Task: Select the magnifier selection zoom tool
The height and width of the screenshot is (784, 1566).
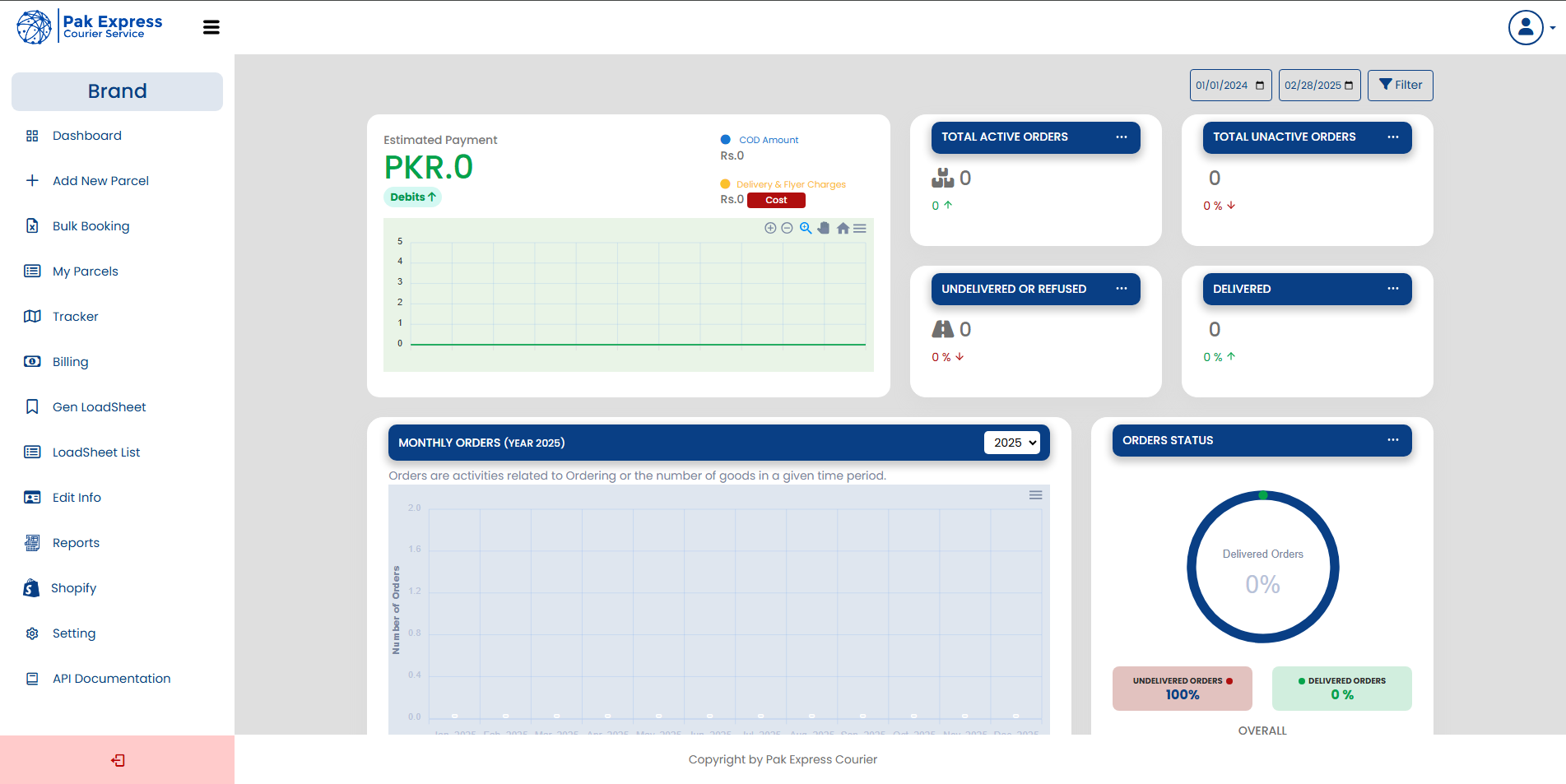Action: (806, 228)
